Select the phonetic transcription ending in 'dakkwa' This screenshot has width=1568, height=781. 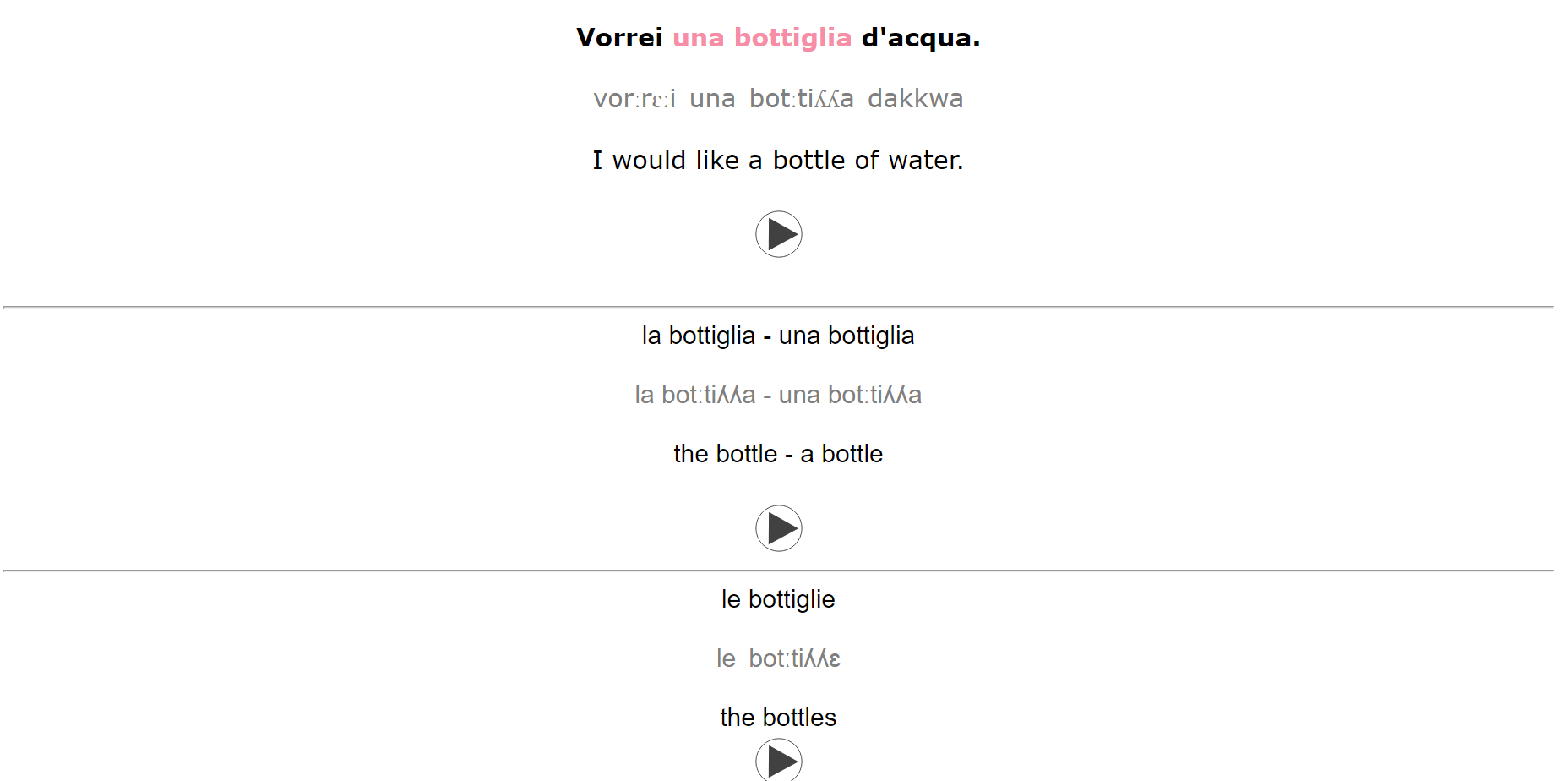(x=778, y=99)
